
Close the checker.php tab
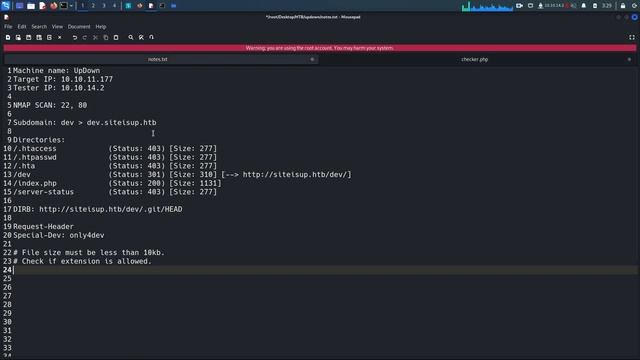coord(629,59)
